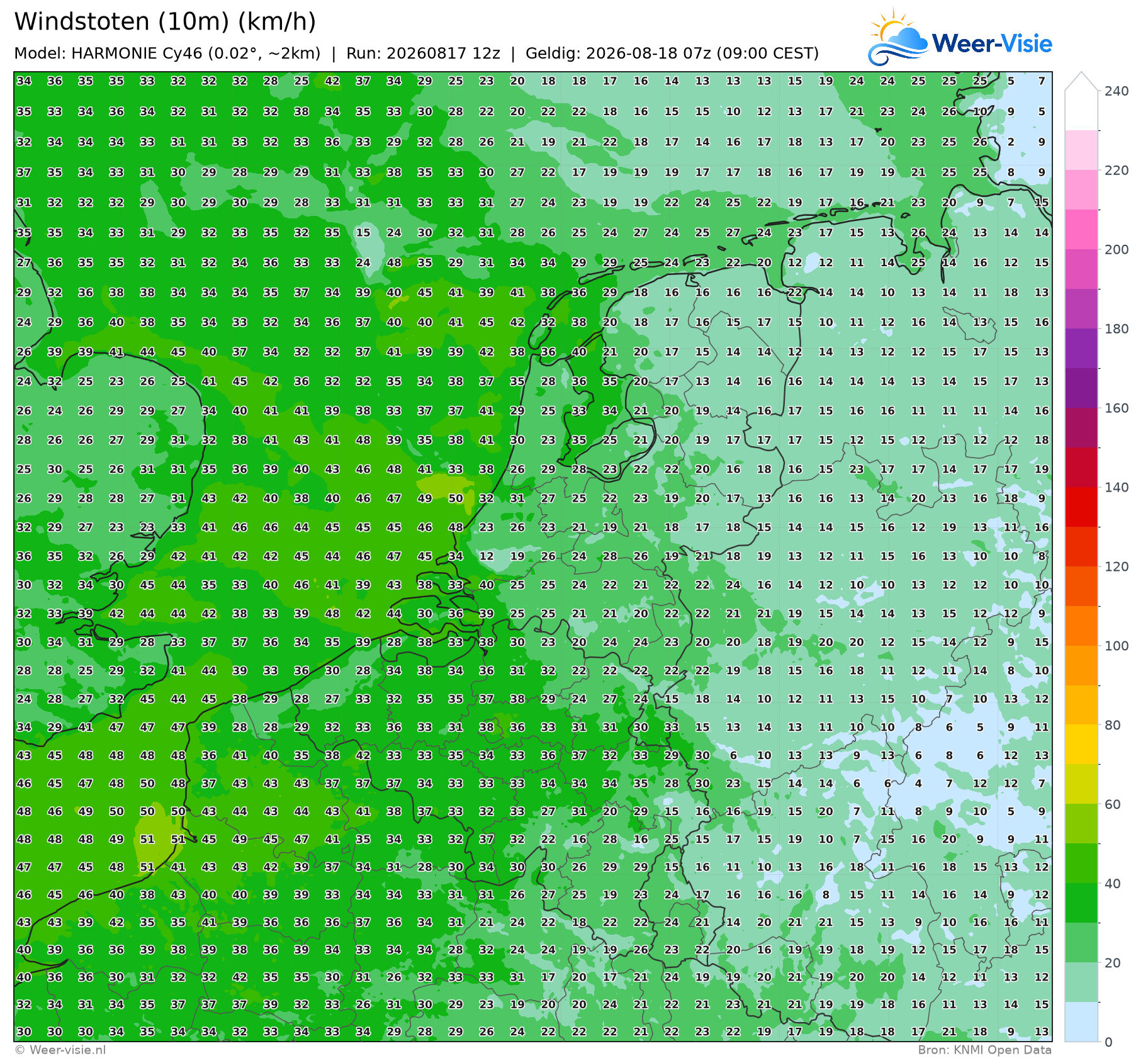Click the 120 tick label on colorbar

pyautogui.click(x=1117, y=567)
